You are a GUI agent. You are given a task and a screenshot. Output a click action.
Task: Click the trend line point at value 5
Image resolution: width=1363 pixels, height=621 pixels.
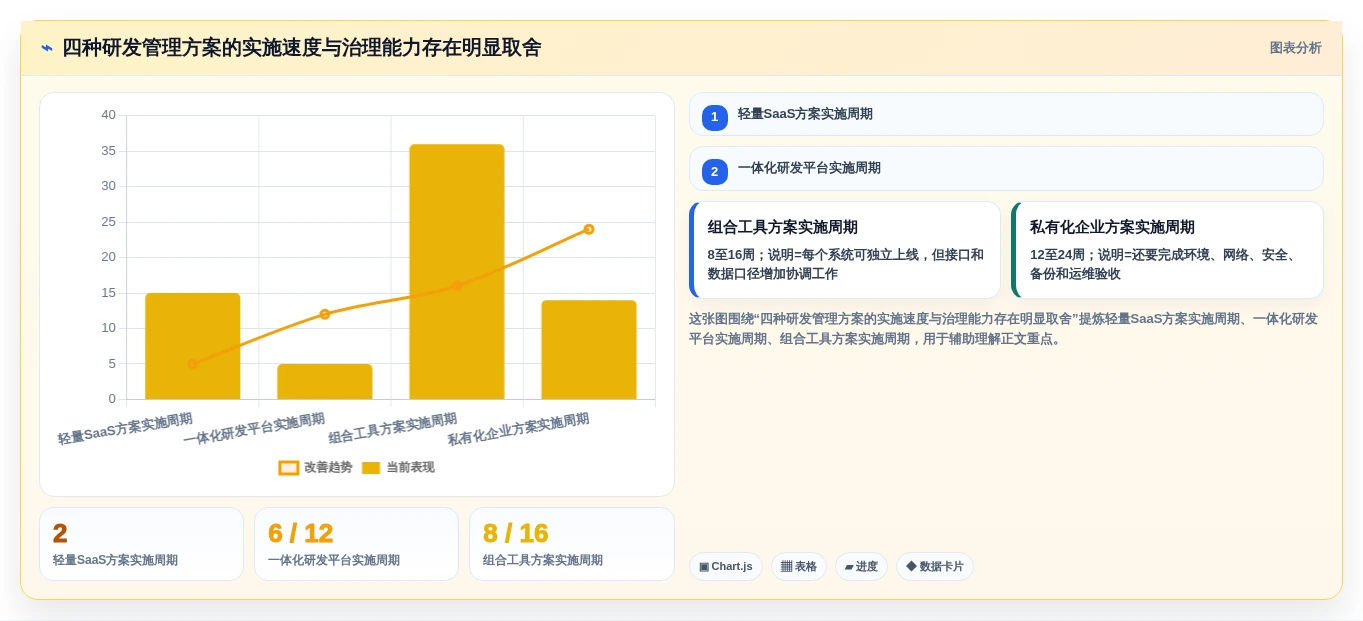[193, 364]
